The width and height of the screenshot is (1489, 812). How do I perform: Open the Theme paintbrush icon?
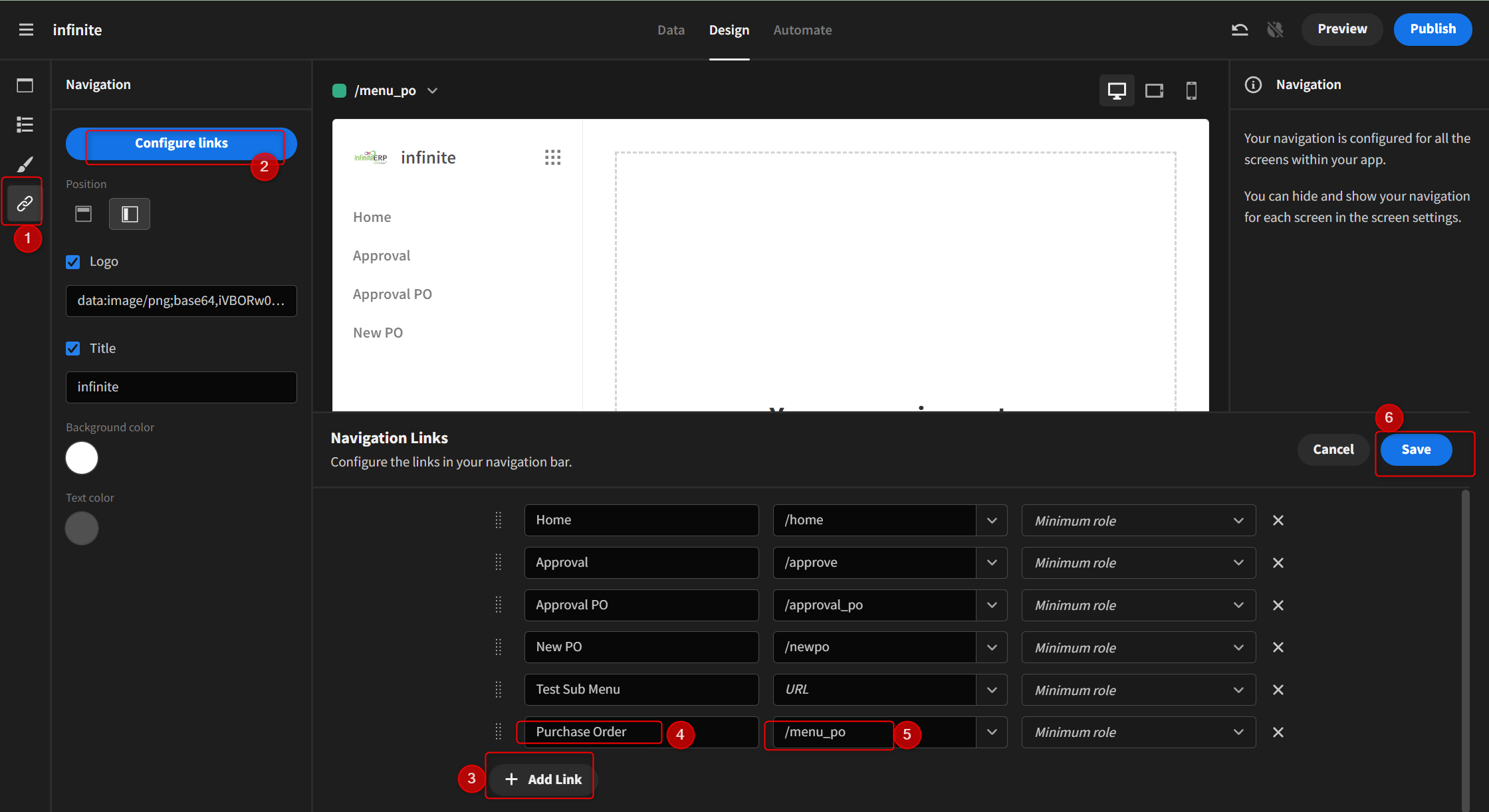25,164
